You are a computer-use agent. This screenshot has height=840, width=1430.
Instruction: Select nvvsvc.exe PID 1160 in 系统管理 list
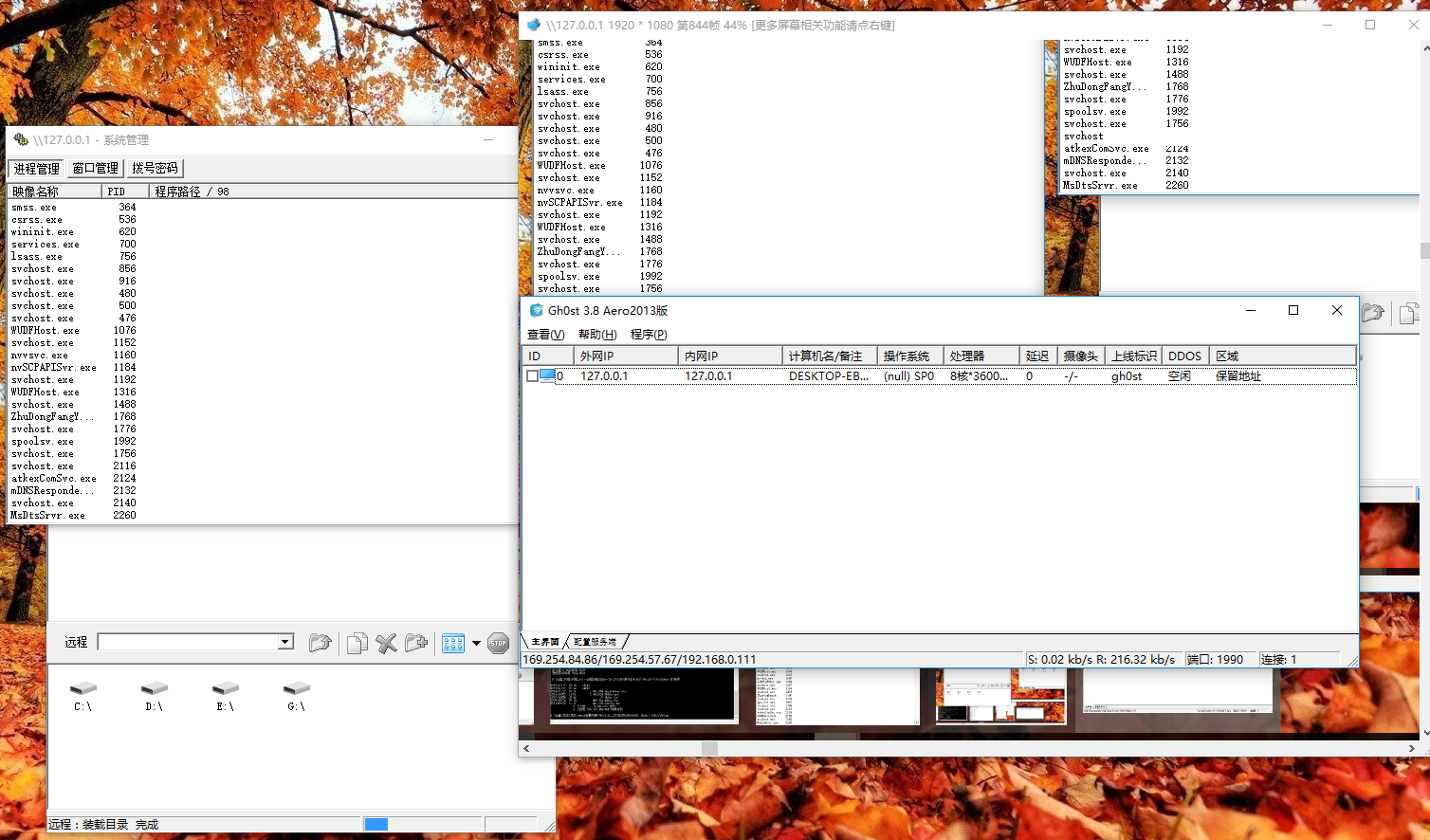pos(73,355)
